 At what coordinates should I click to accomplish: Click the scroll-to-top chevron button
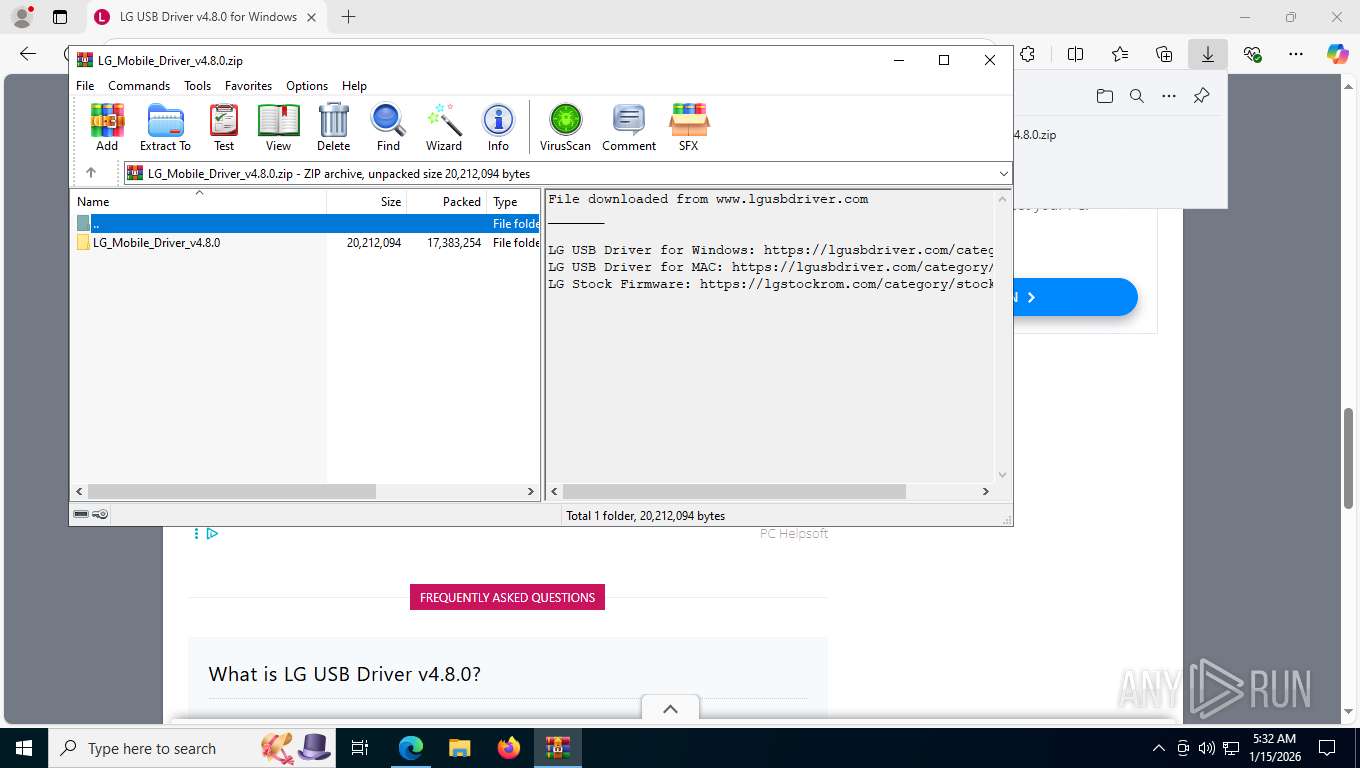tap(670, 708)
